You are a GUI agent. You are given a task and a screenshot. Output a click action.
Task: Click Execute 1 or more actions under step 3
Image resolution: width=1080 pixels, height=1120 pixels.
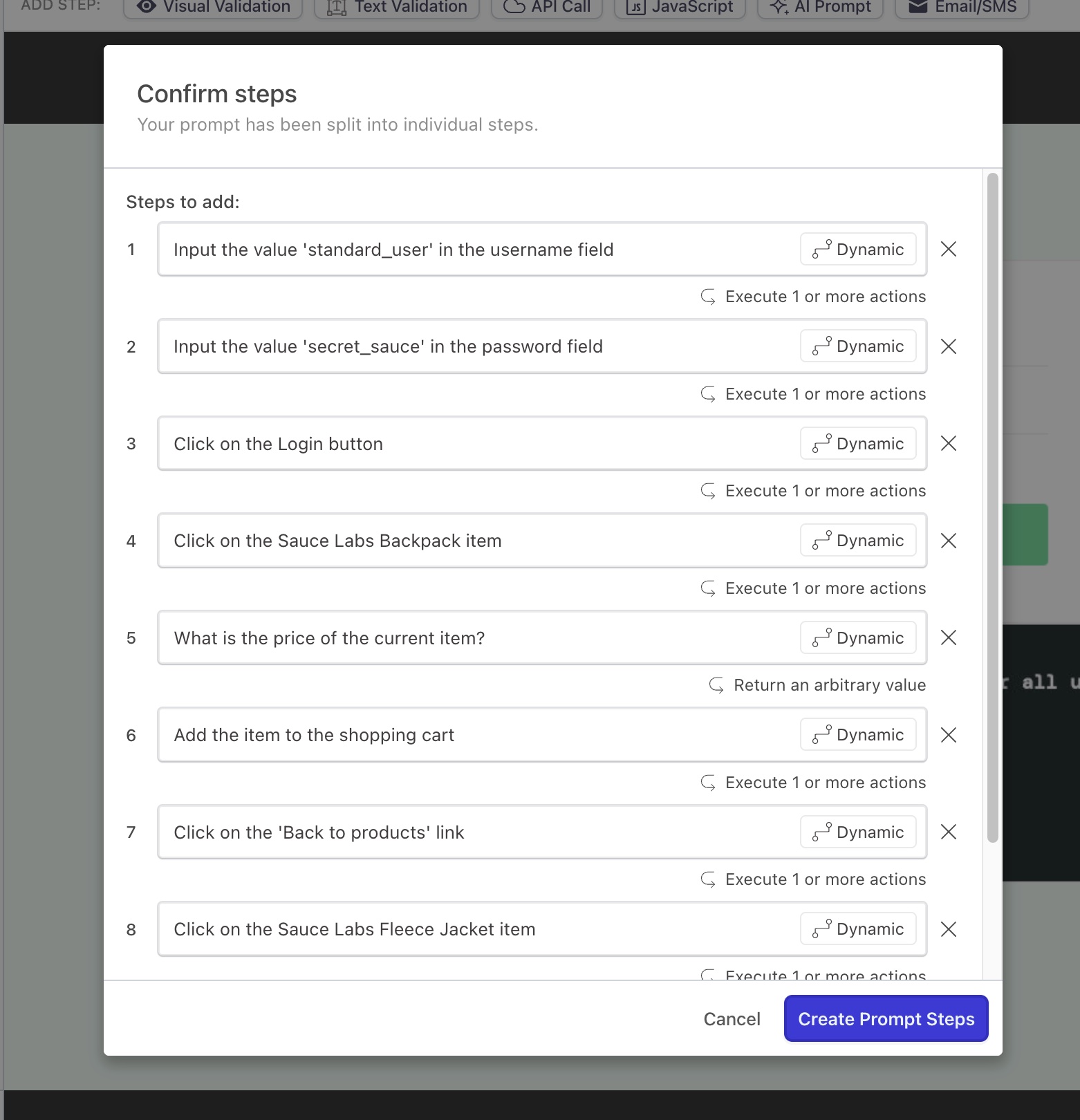pos(813,491)
